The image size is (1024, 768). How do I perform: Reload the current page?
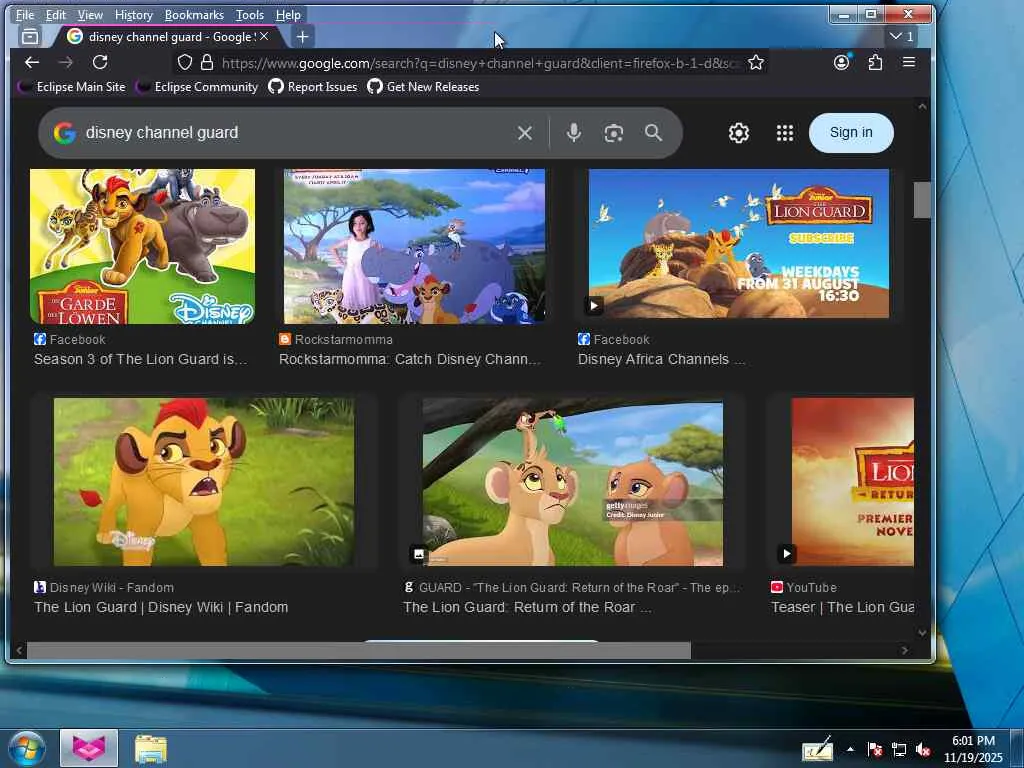100,62
